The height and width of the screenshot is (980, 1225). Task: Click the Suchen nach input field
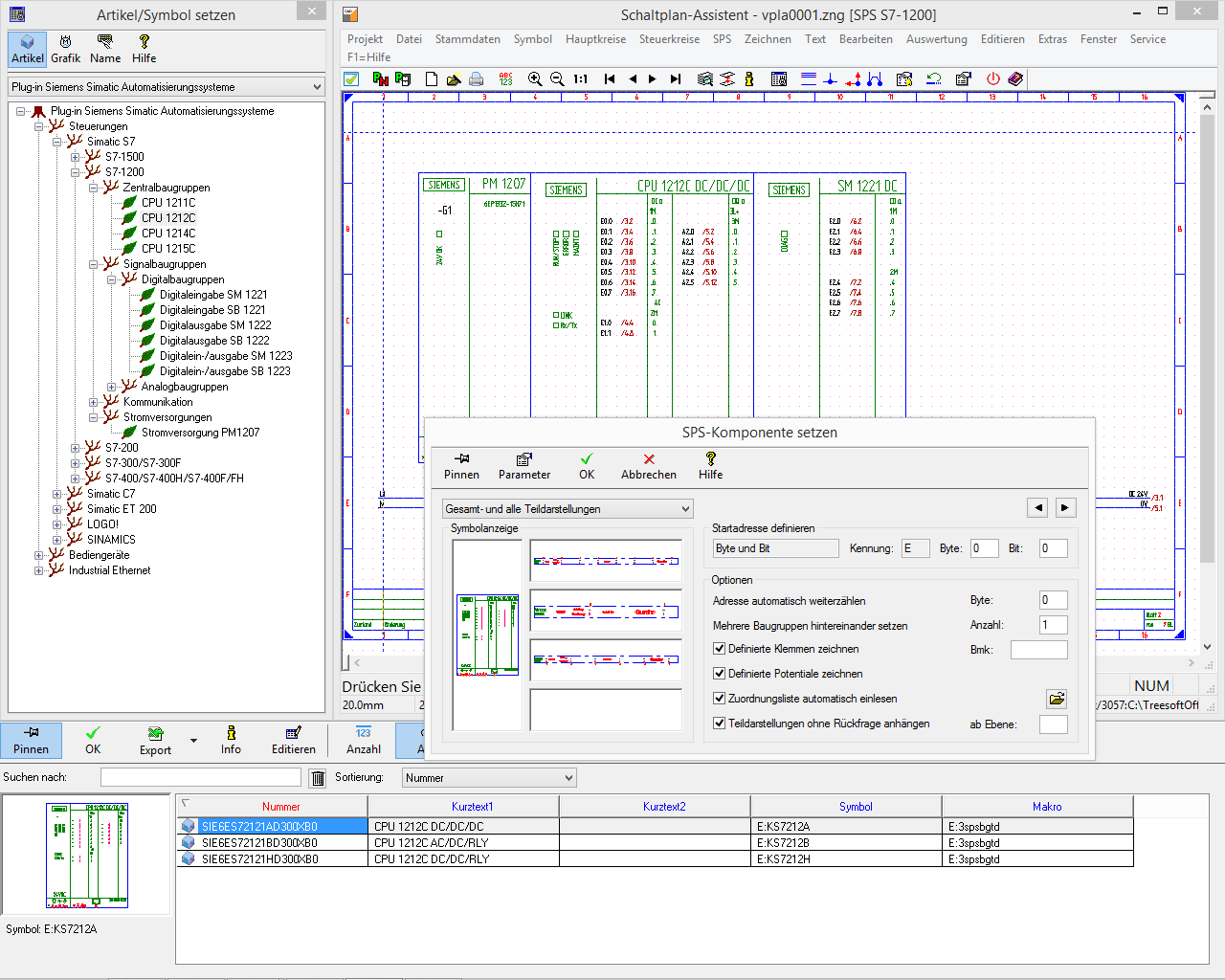coord(200,778)
